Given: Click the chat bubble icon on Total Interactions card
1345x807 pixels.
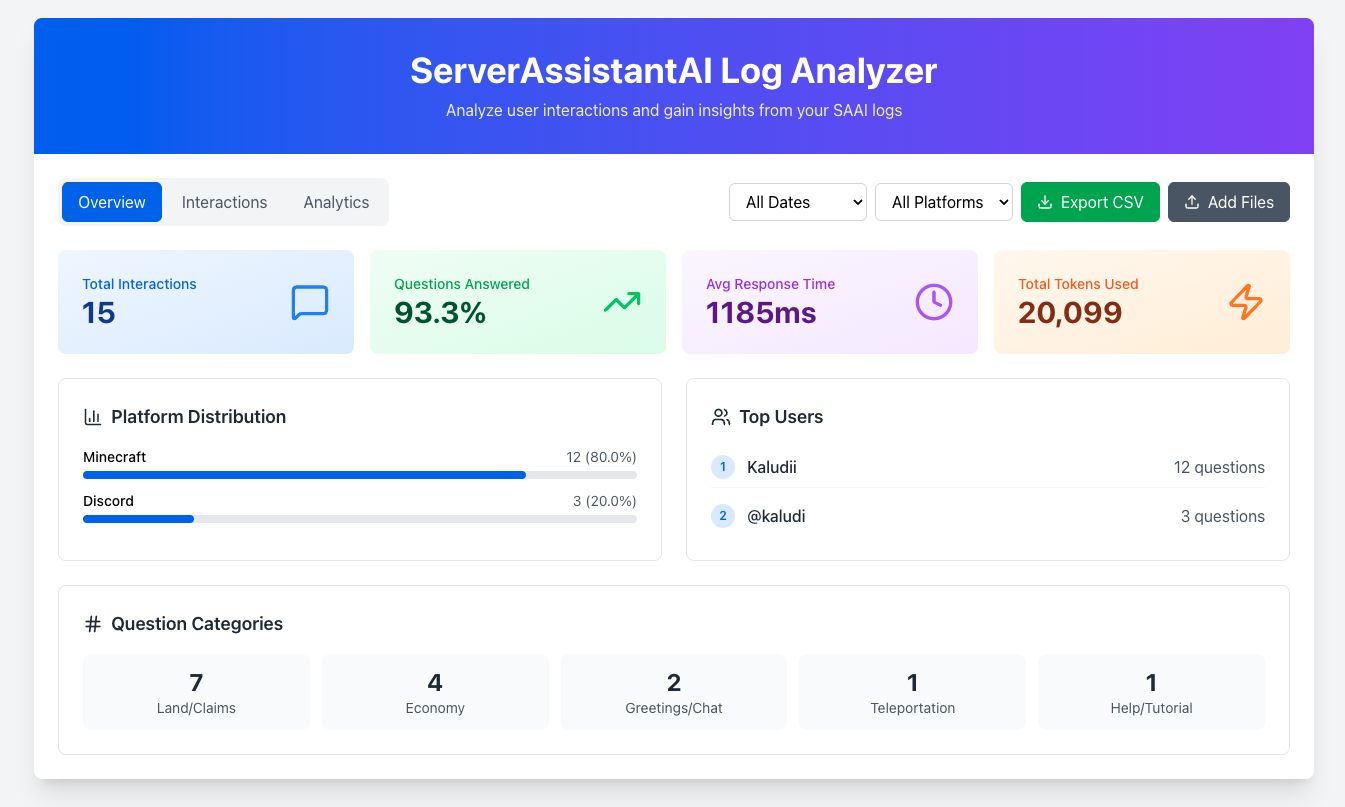Looking at the screenshot, I should pyautogui.click(x=310, y=302).
